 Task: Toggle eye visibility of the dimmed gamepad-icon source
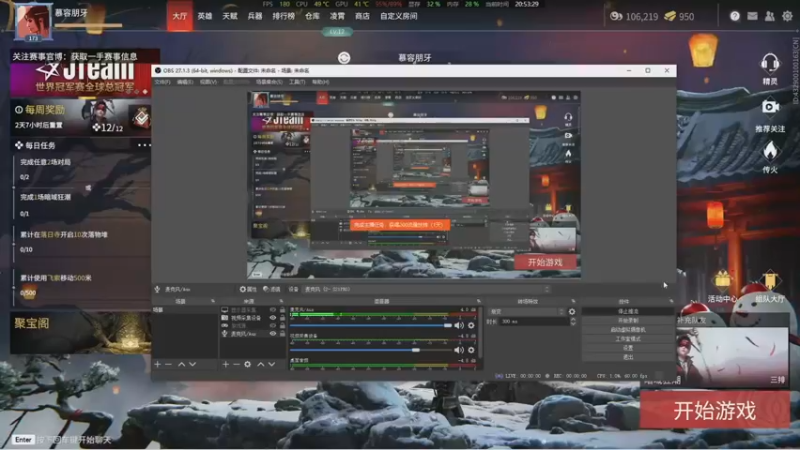(273, 326)
